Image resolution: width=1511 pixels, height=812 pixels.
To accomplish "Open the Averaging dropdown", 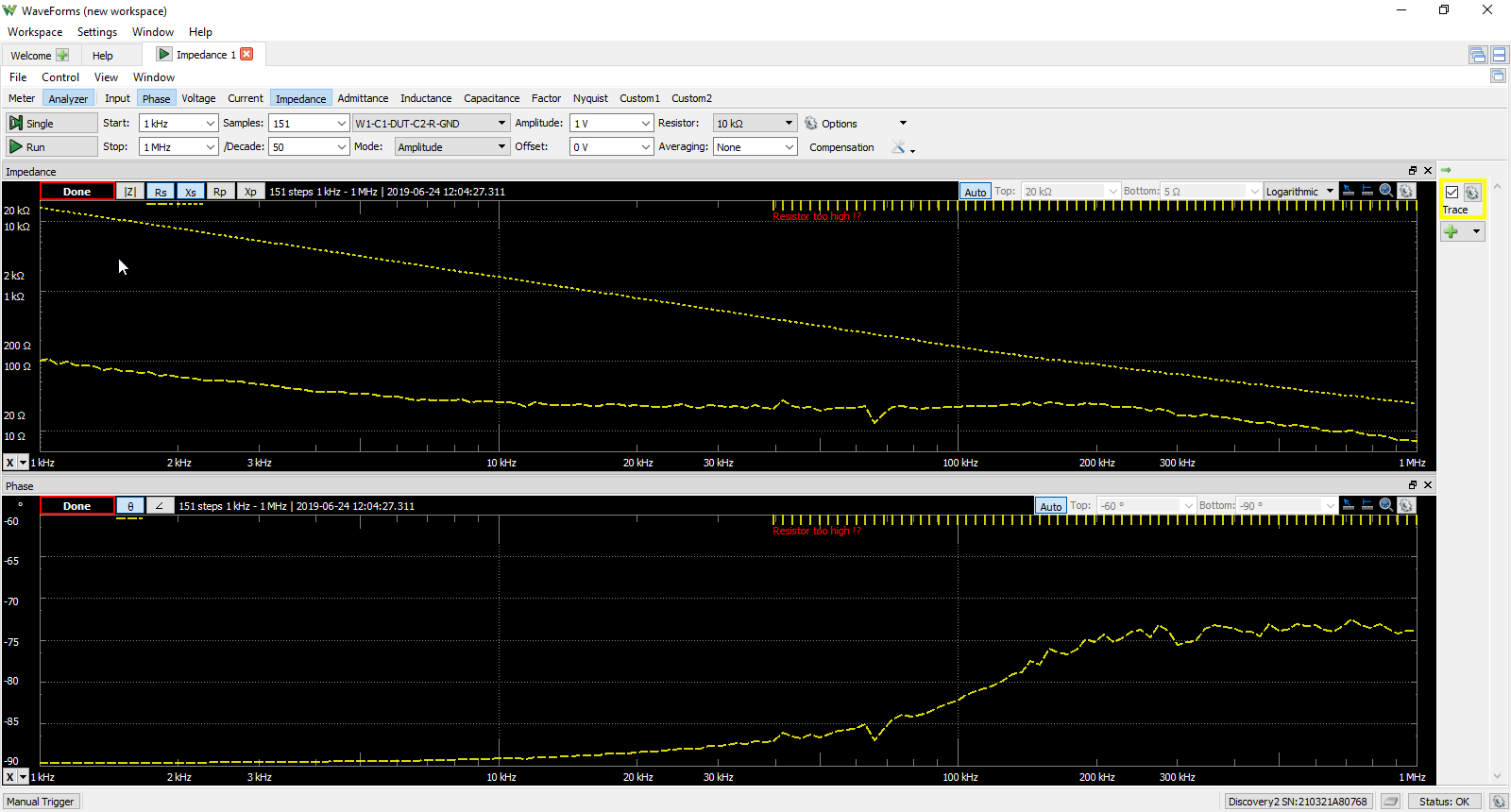I will pyautogui.click(x=755, y=146).
